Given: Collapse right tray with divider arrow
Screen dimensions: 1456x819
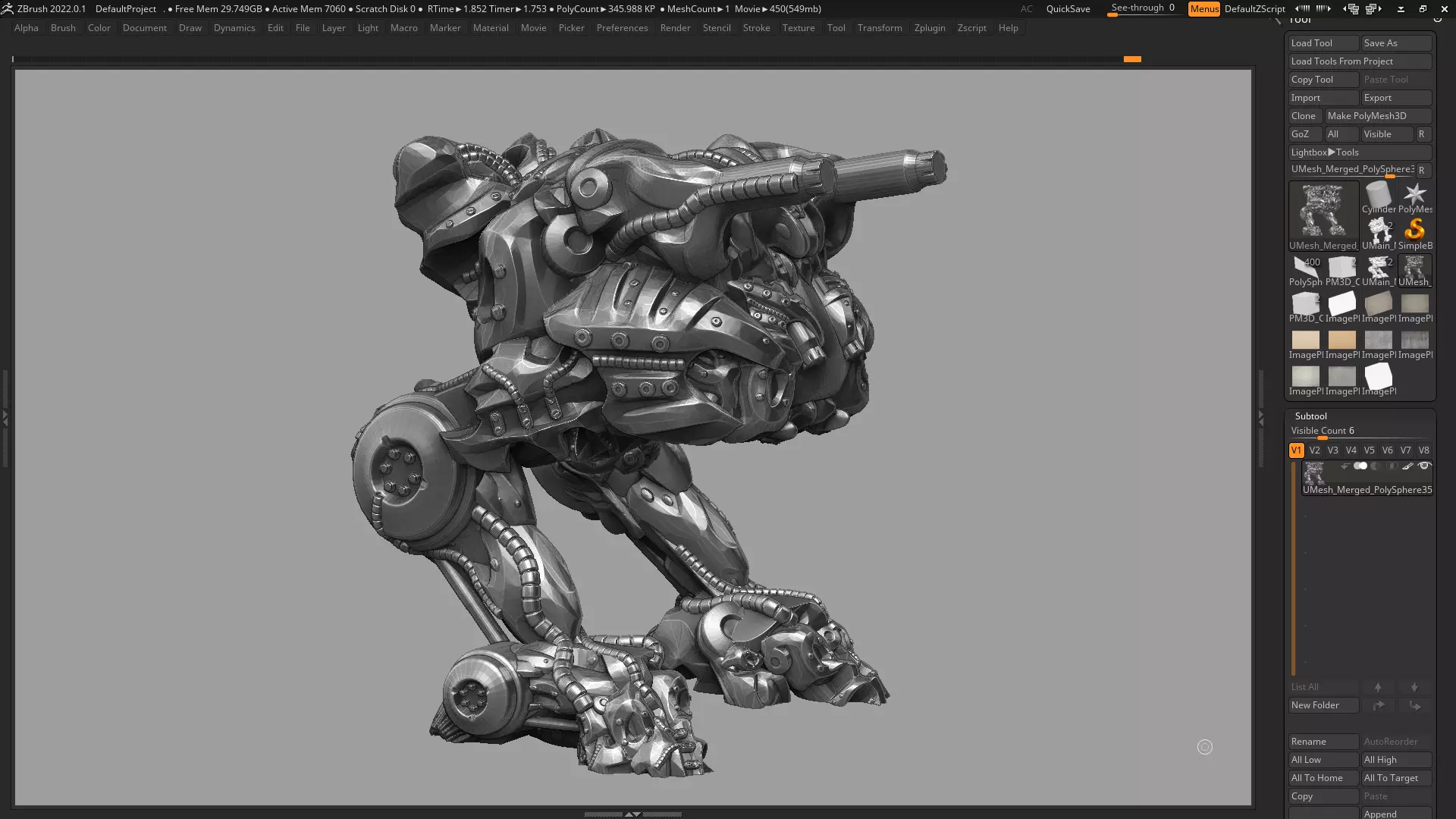Looking at the screenshot, I should (1261, 418).
